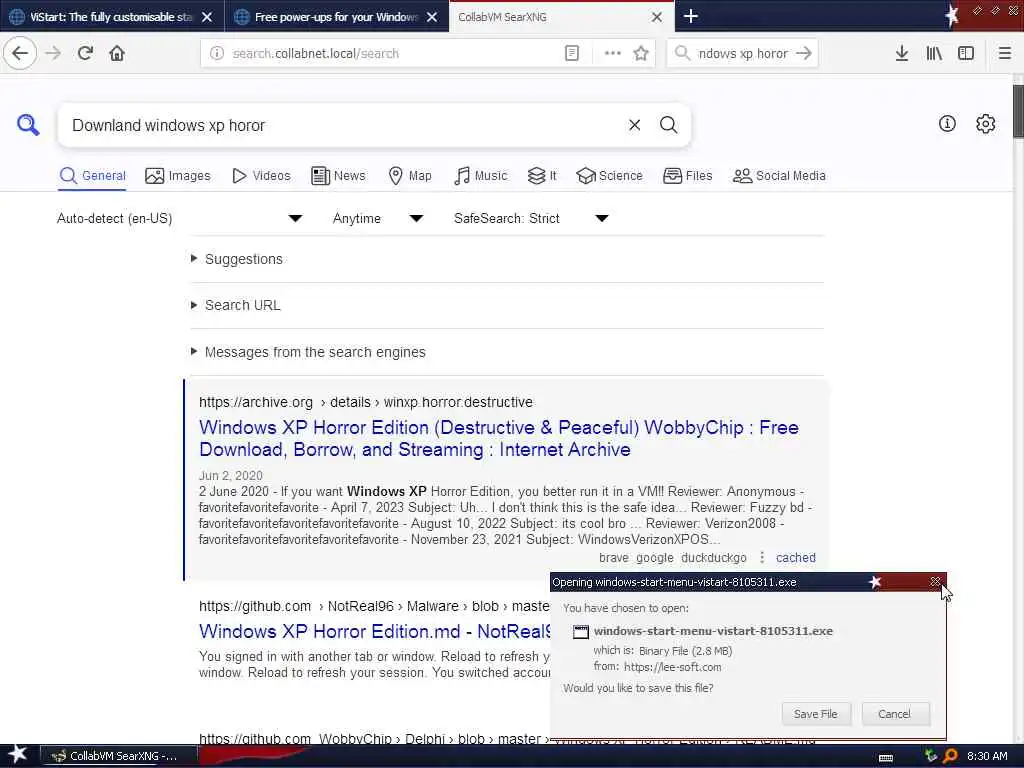Open the Anytime time range dropdown
This screenshot has width=1024, height=768.
378,218
